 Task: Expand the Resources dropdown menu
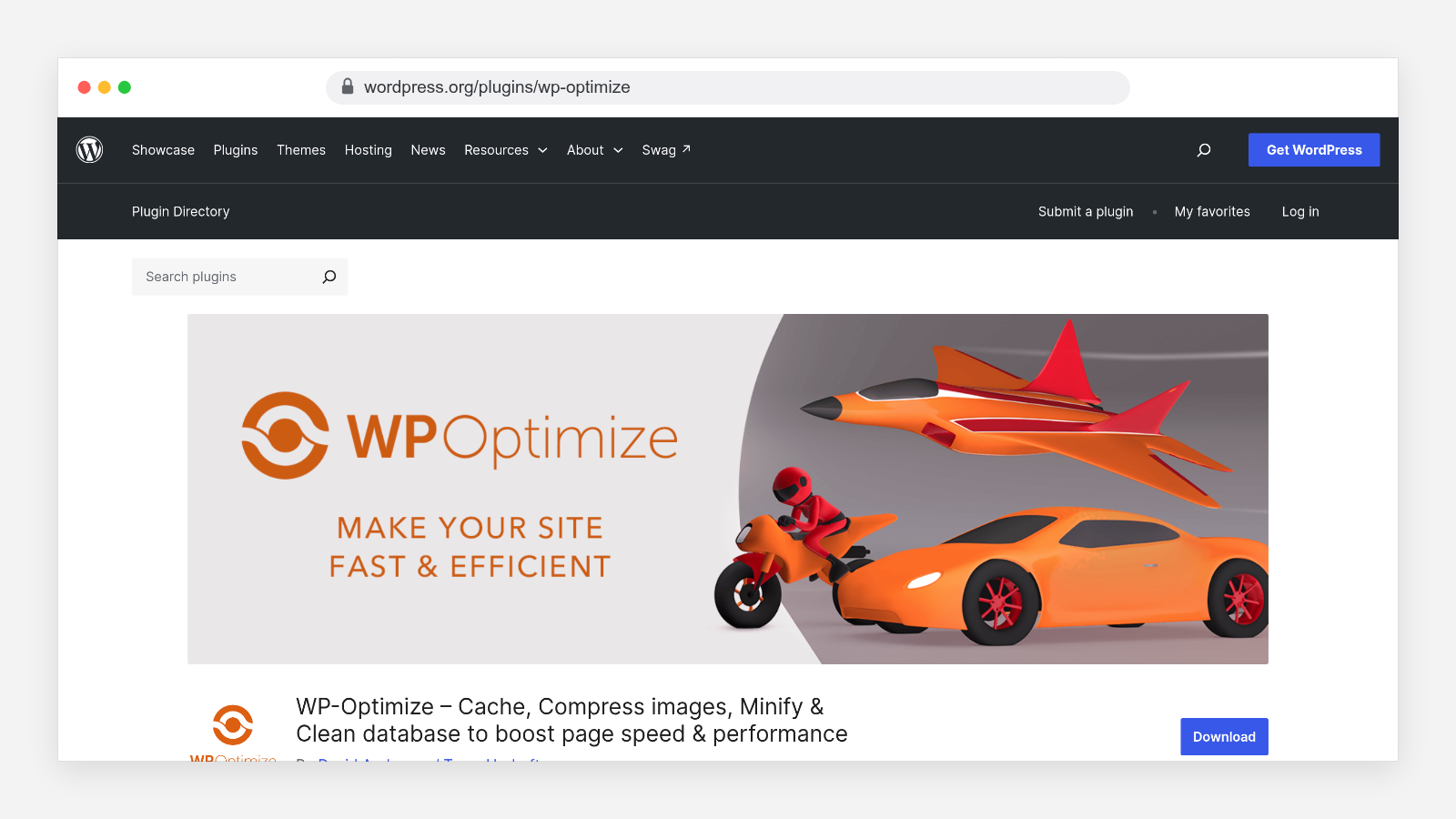click(506, 150)
